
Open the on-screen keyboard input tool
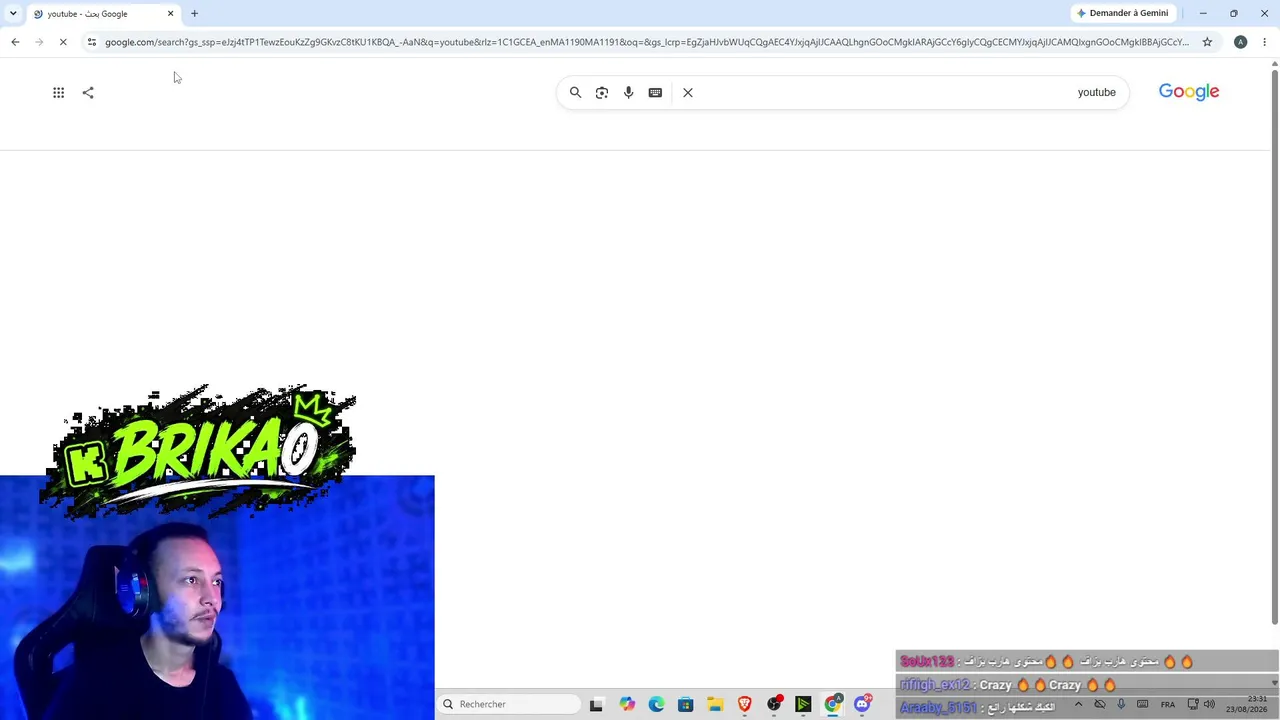pos(655,92)
